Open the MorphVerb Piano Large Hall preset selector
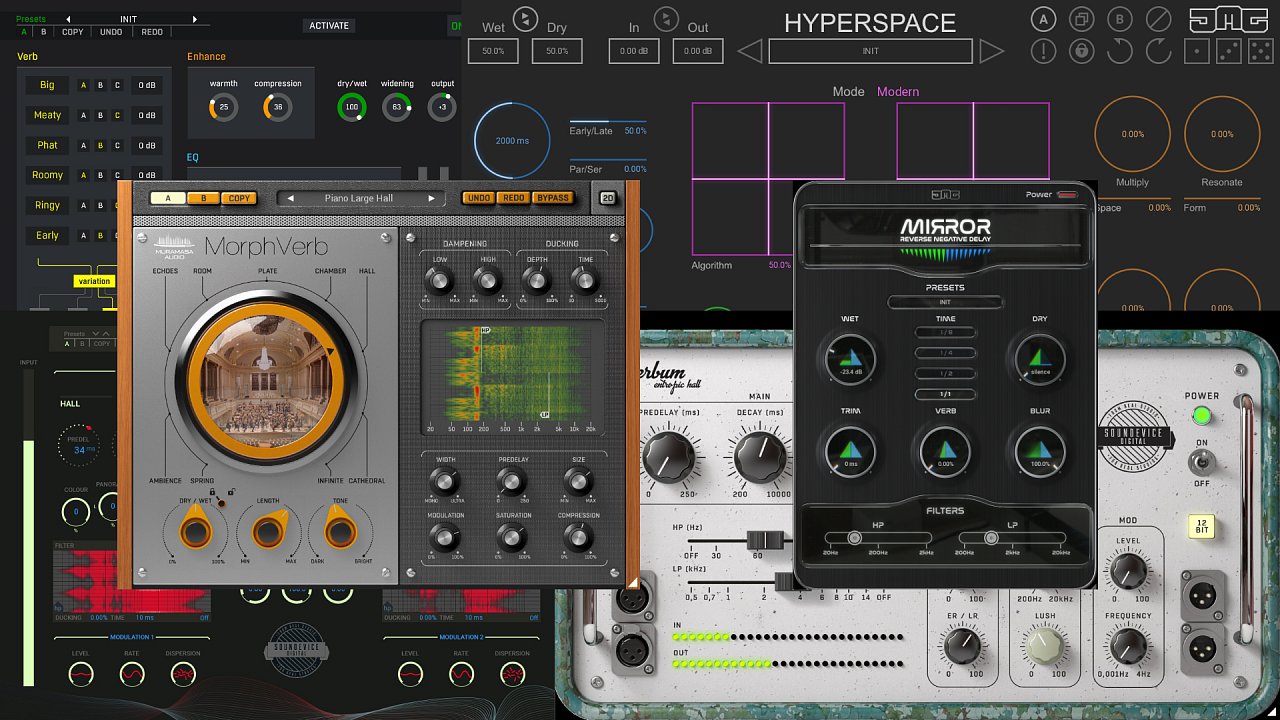The image size is (1280, 720). (360, 198)
